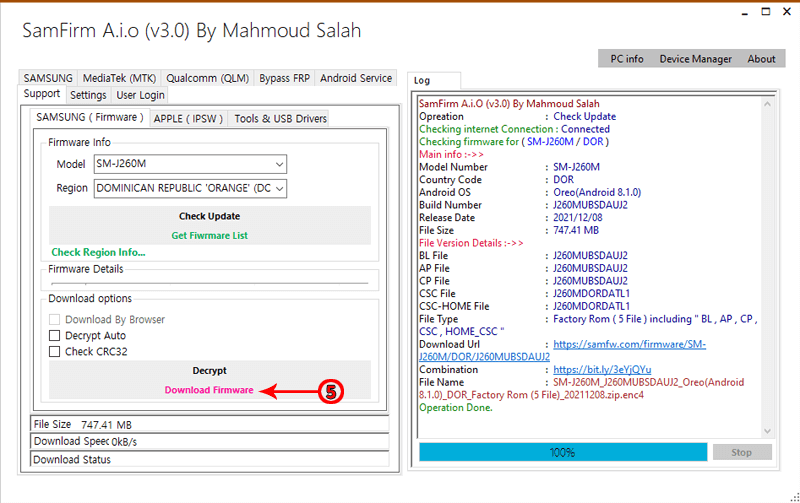Open the Model SM-J260M dropdown
The height and width of the screenshot is (503, 800).
point(279,164)
